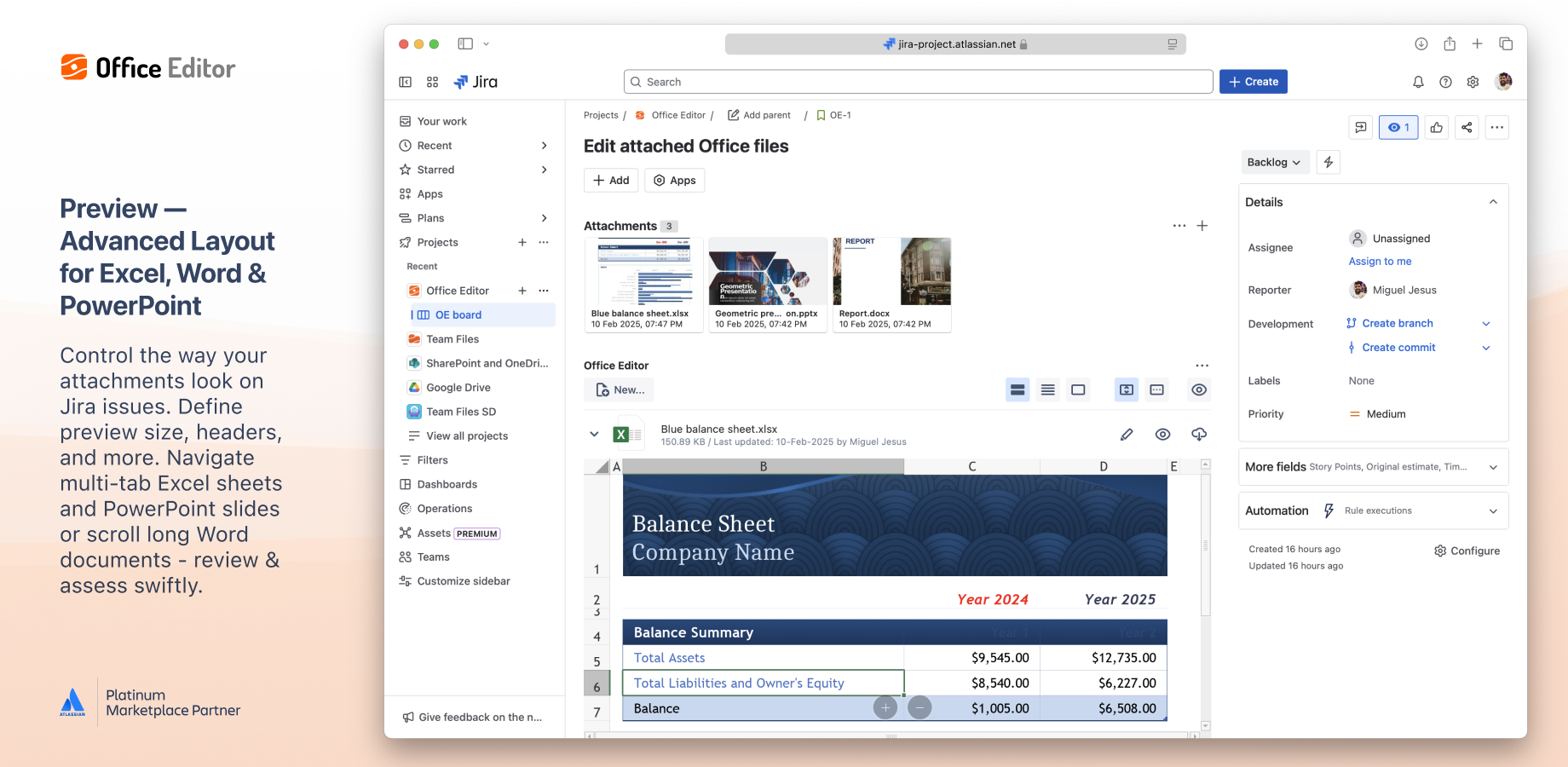This screenshot has width=1568, height=767.
Task: Toggle the preview header display button
Action: point(1156,389)
